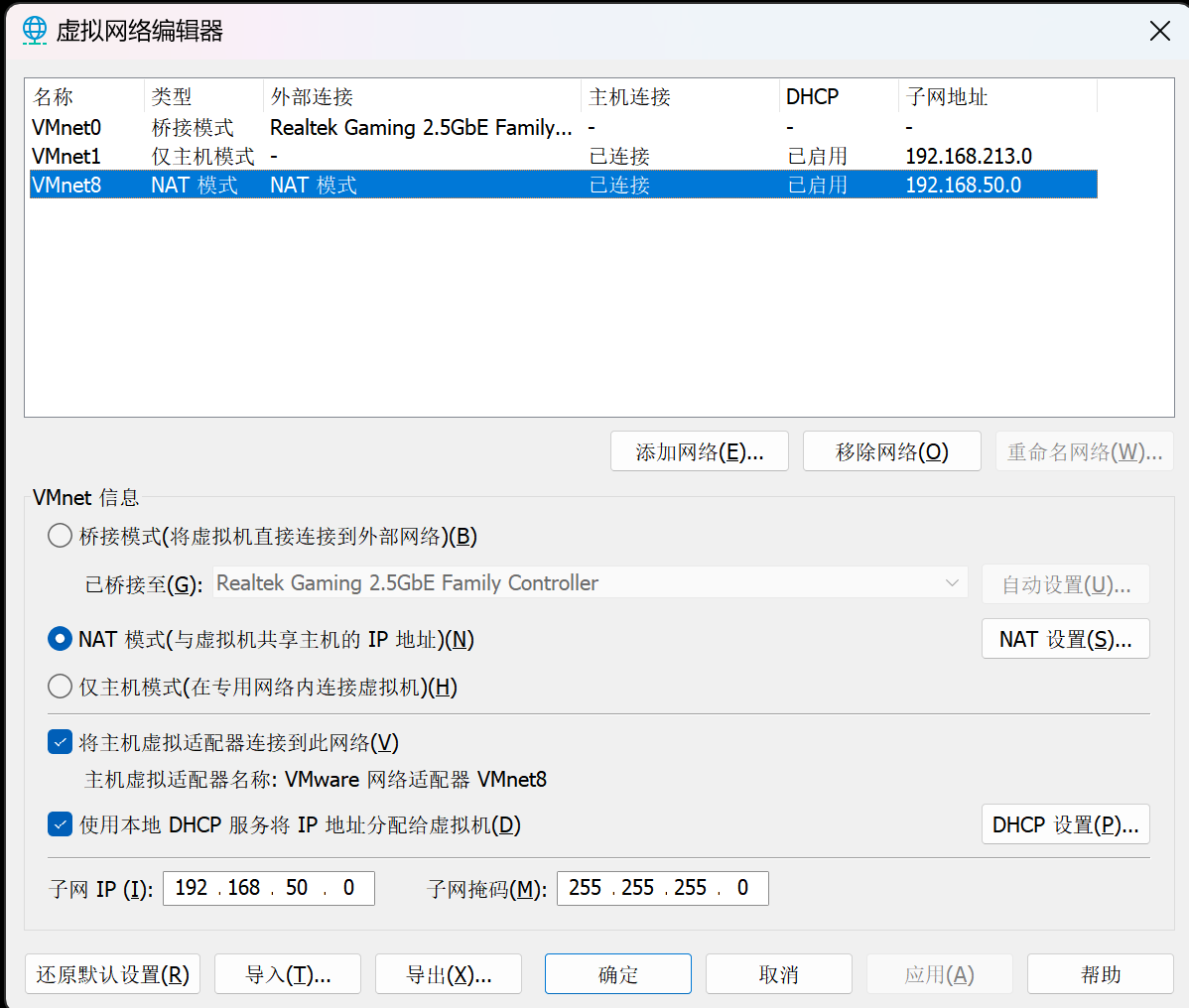
Task: Select the NAT 模式 radio button
Action: point(61,640)
